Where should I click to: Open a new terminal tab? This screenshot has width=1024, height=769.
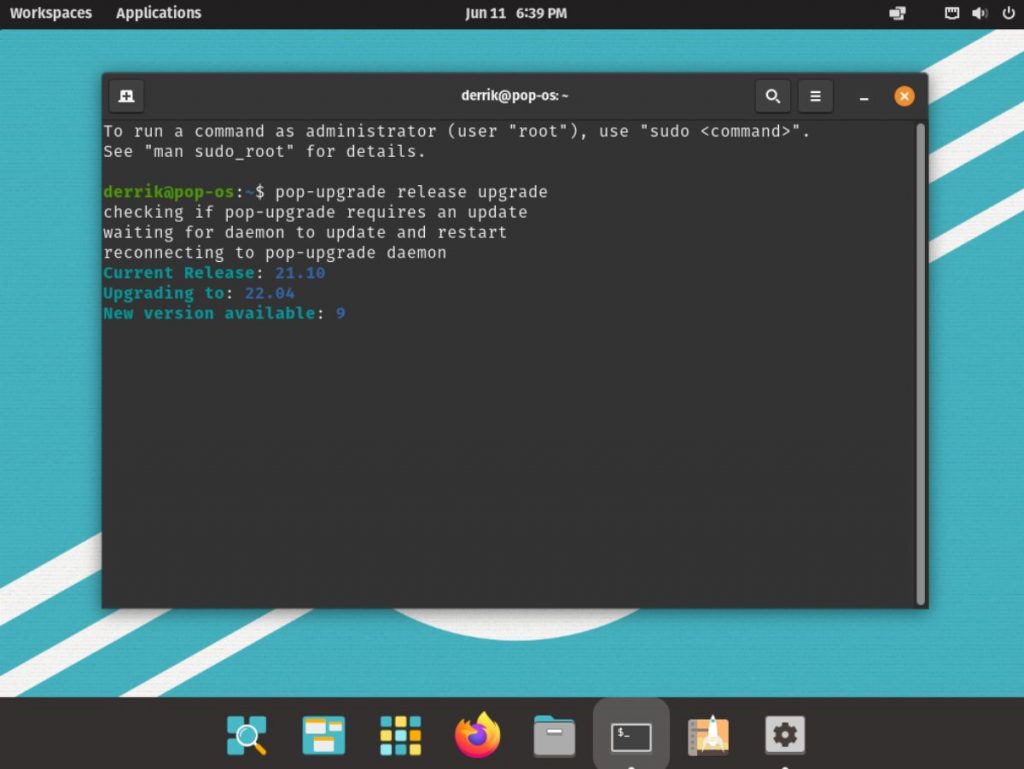[x=125, y=96]
